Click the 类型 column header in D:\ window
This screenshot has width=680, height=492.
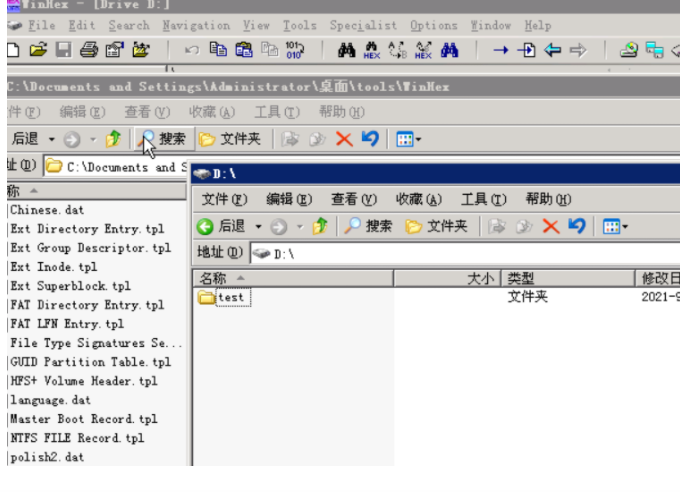pyautogui.click(x=568, y=279)
